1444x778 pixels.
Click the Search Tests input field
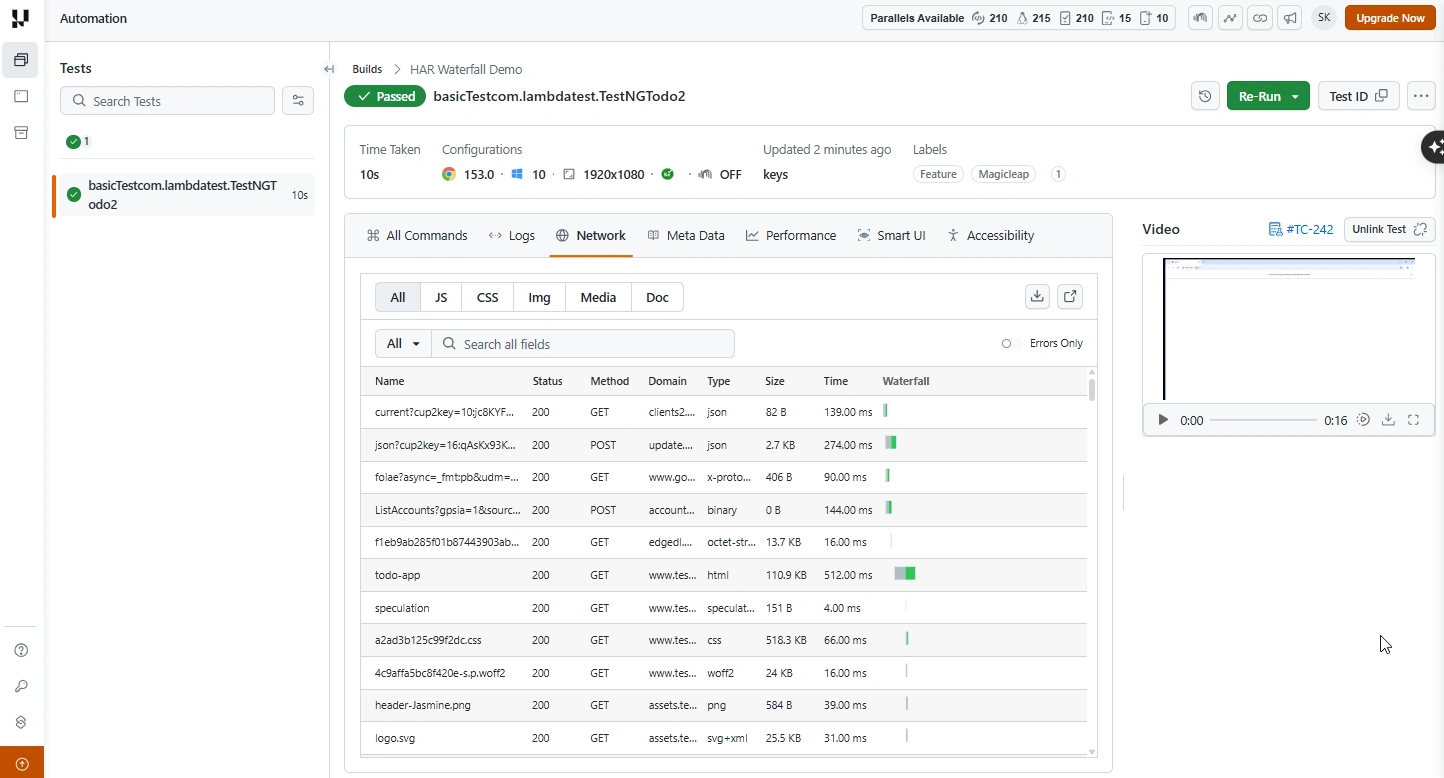(167, 101)
